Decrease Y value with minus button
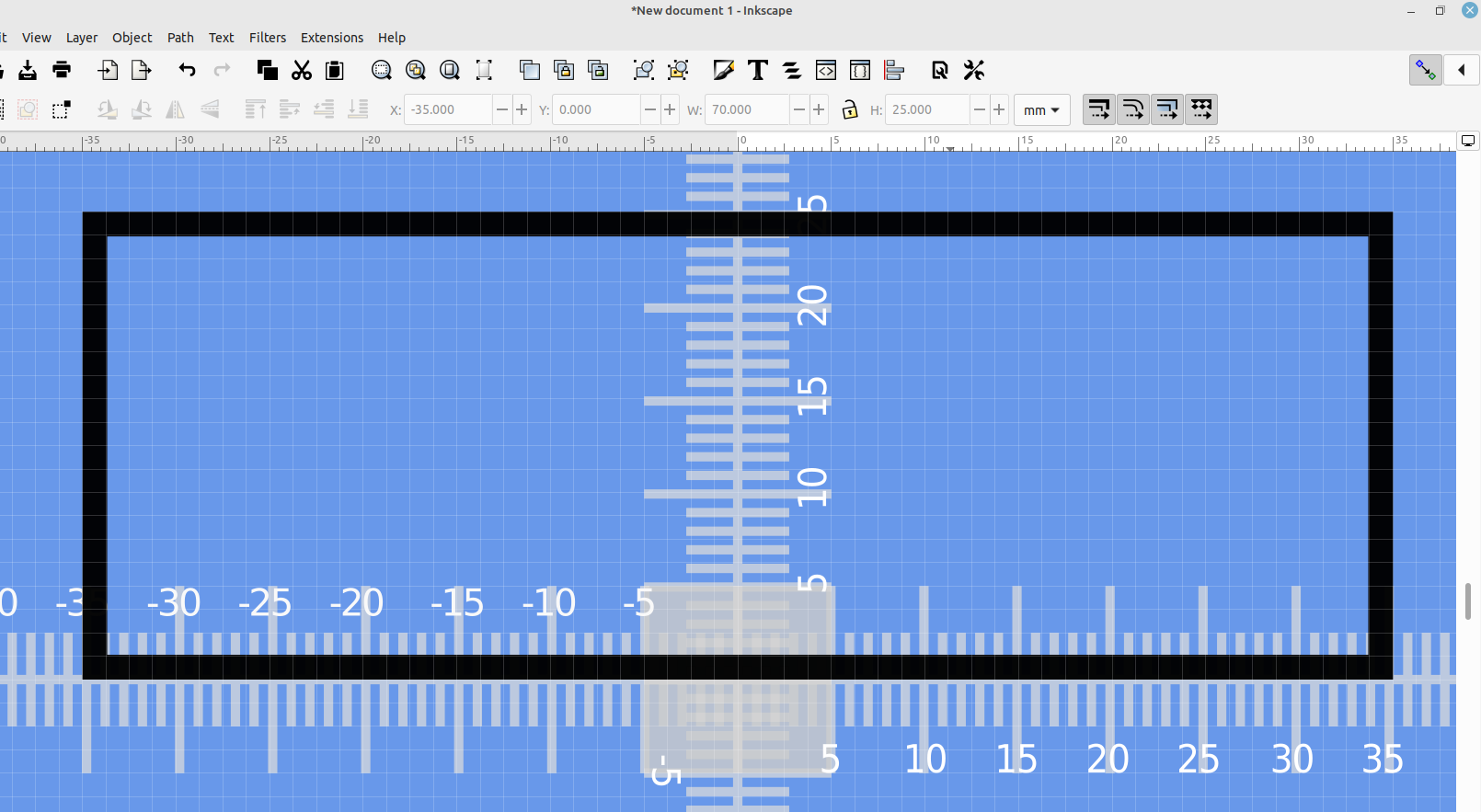The image size is (1481, 812). click(650, 109)
